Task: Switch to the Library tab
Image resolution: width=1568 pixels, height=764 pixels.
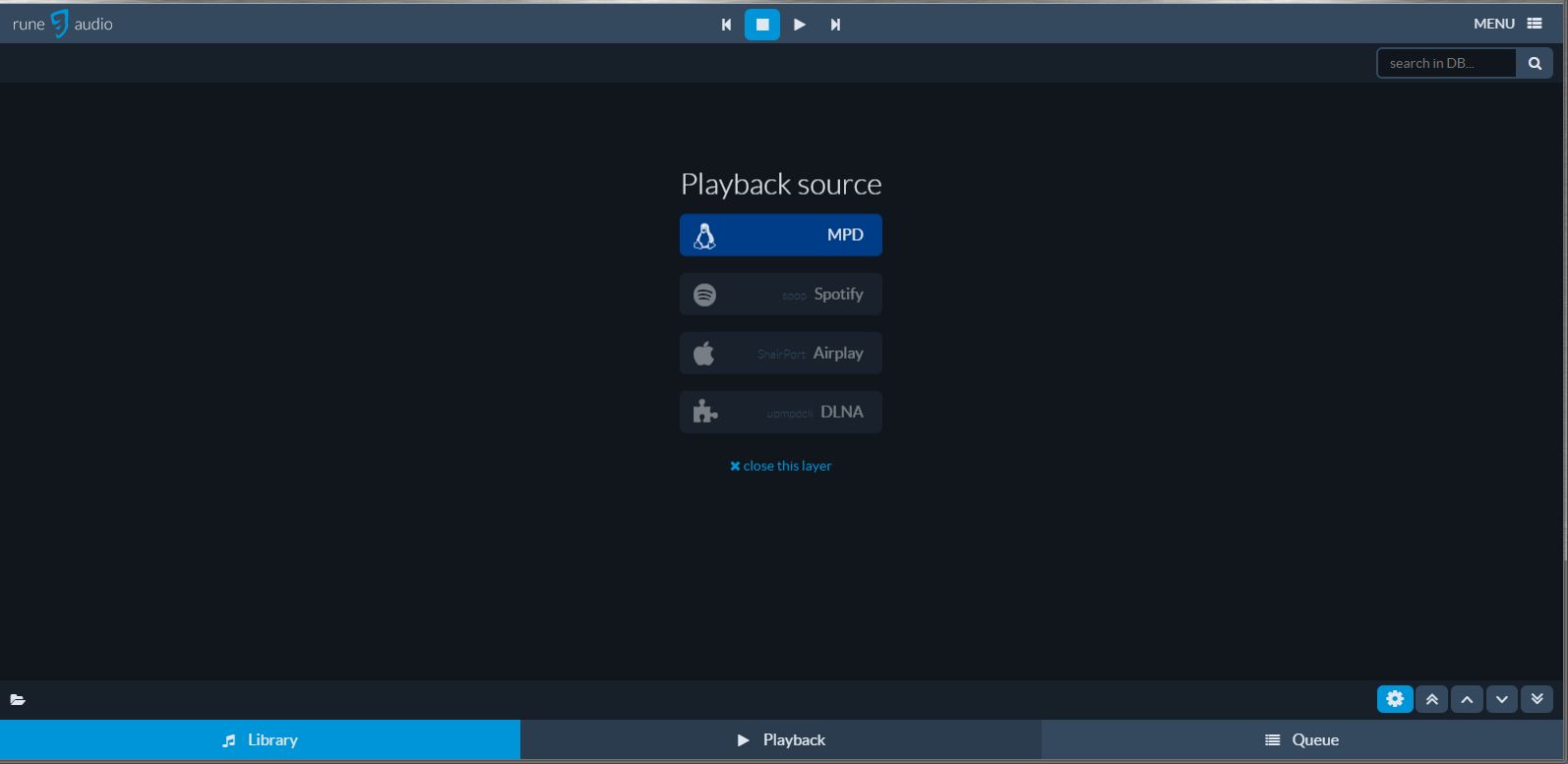Action: pos(260,740)
